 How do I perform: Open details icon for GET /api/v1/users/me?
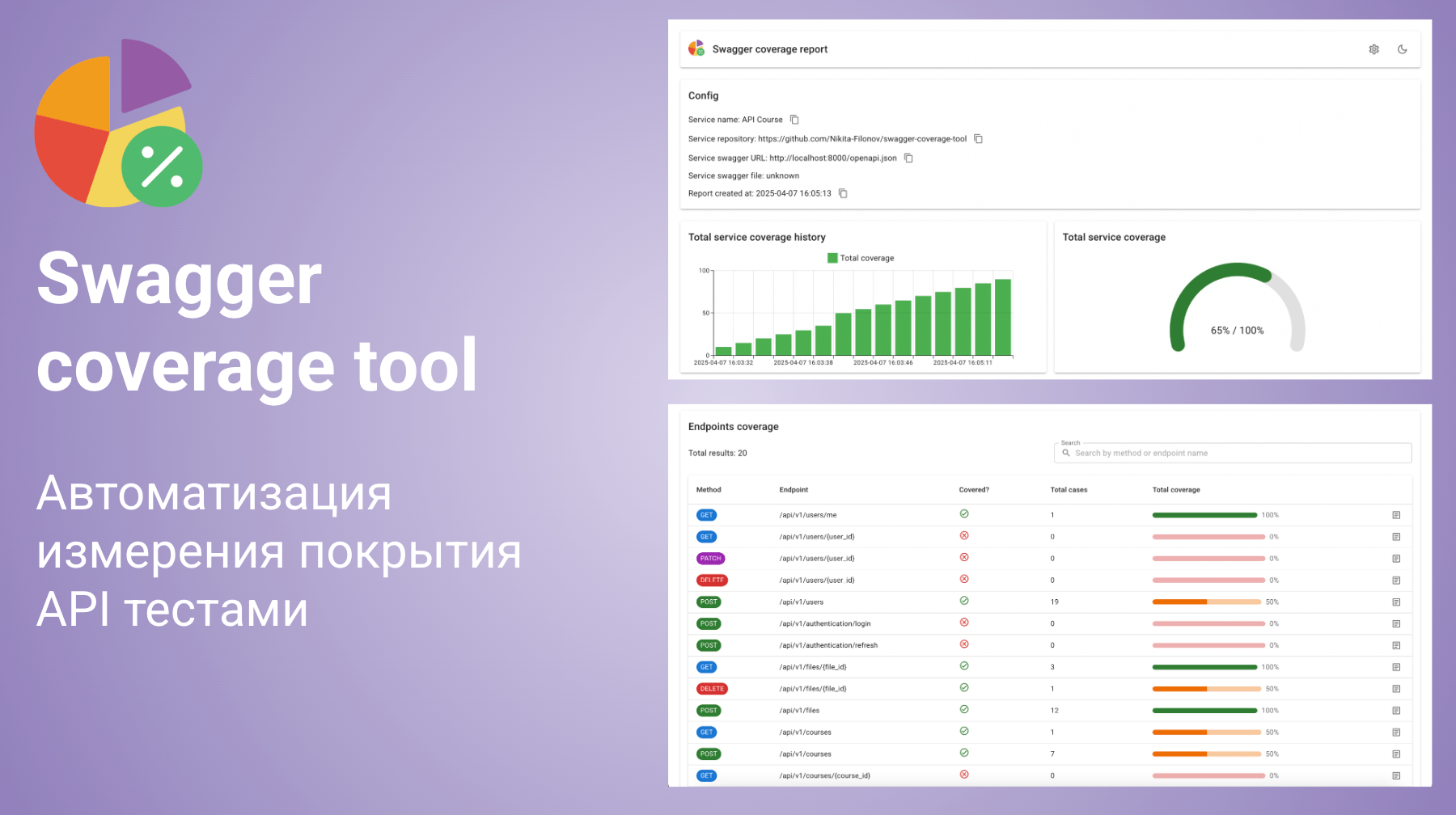[x=1396, y=515]
